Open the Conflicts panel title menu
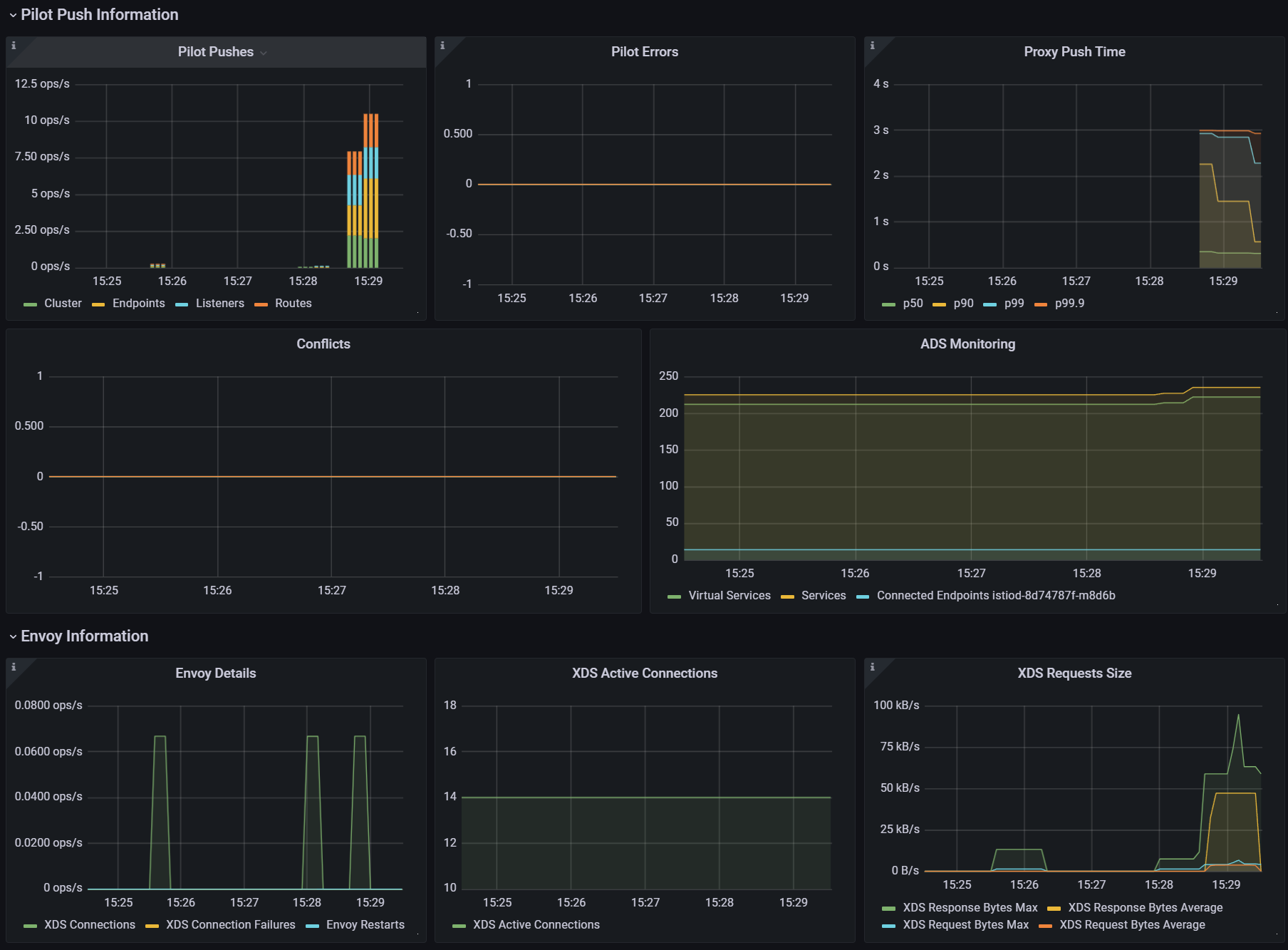This screenshot has height=950, width=1288. point(323,344)
